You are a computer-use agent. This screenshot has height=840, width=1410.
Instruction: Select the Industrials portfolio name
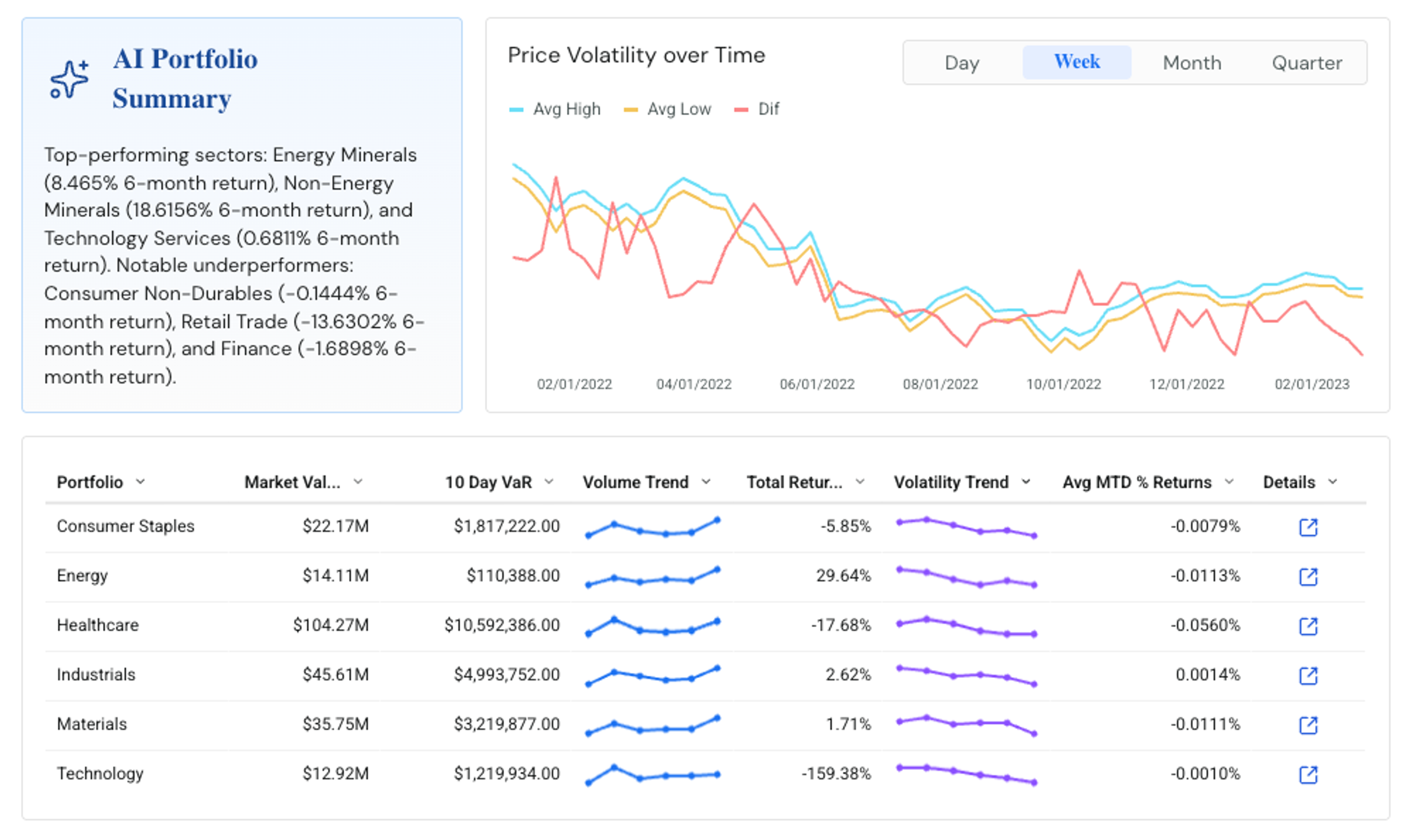(x=96, y=675)
